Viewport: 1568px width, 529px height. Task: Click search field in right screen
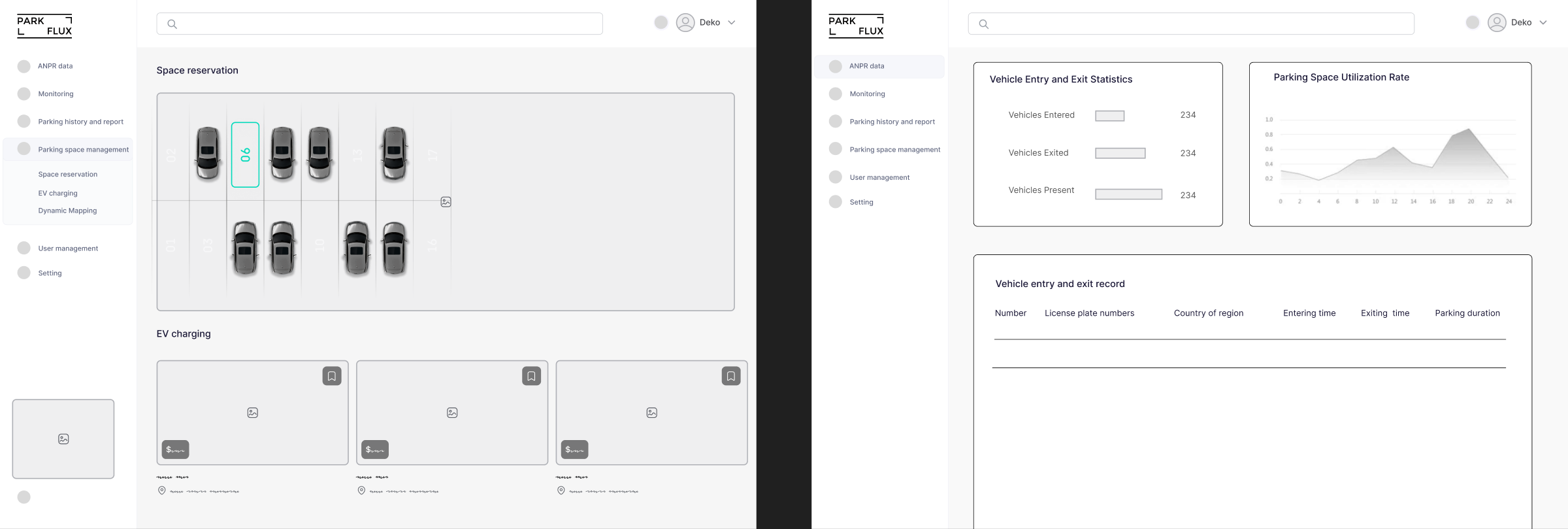coord(1191,24)
